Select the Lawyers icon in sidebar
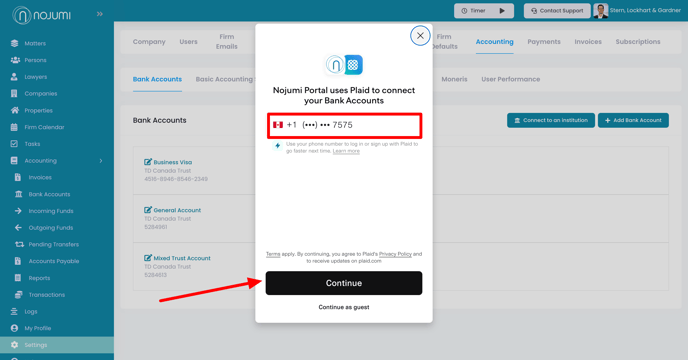688x360 pixels. 14,77
